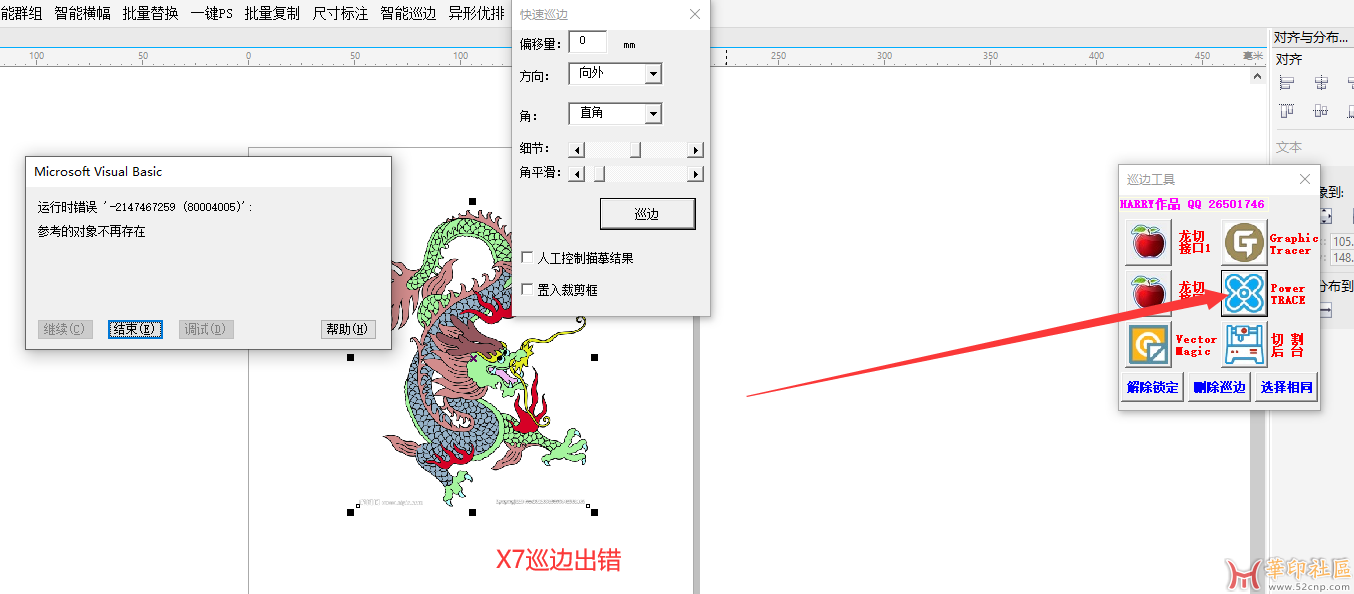Open the 一键PS menu item
The height and width of the screenshot is (594, 1354).
[x=211, y=13]
